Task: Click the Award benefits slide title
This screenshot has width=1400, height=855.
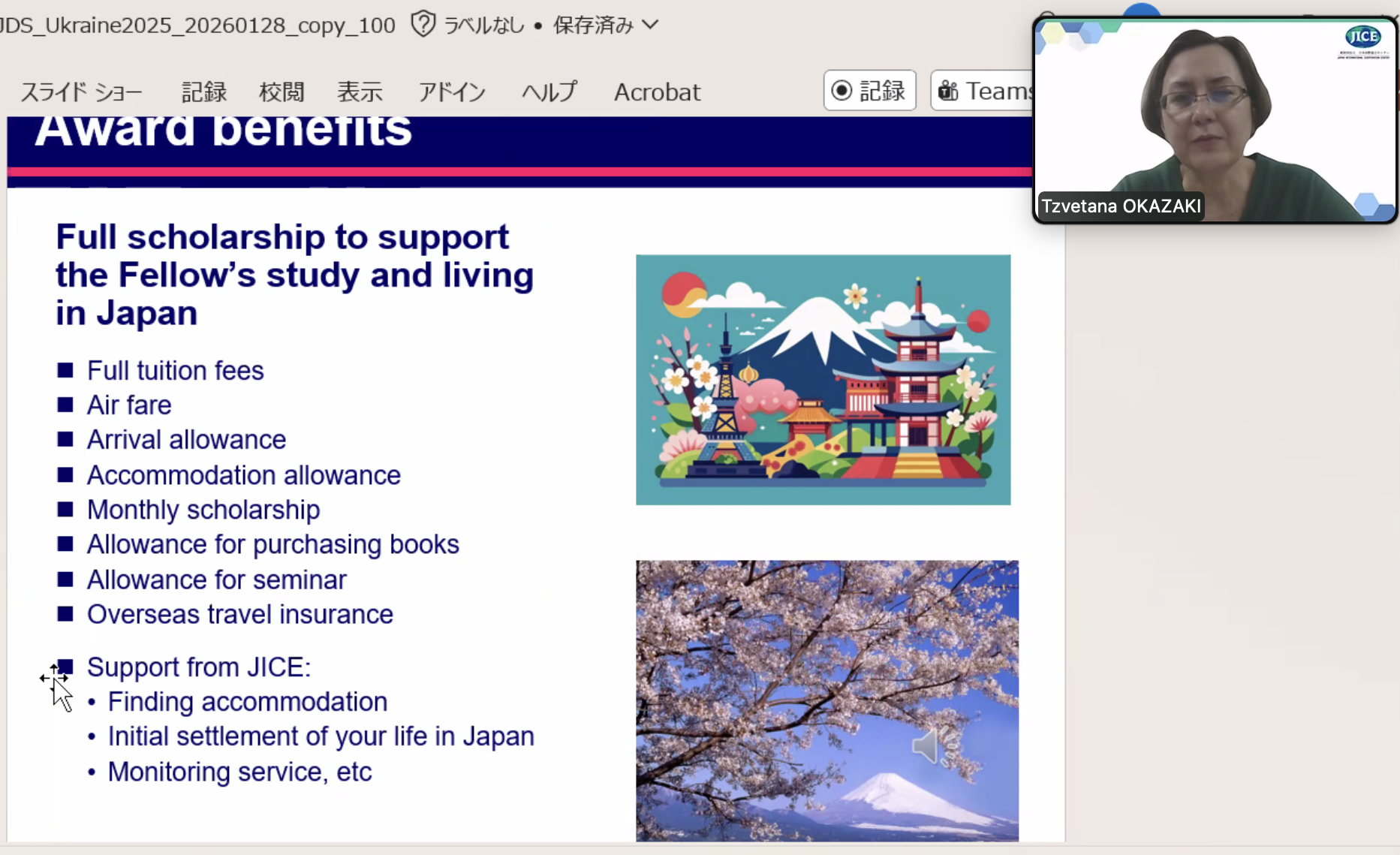Action: [224, 131]
